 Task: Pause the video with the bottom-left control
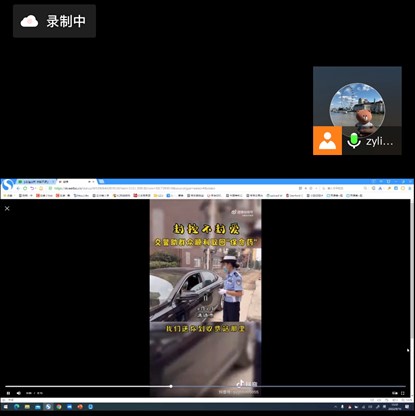pos(8,393)
